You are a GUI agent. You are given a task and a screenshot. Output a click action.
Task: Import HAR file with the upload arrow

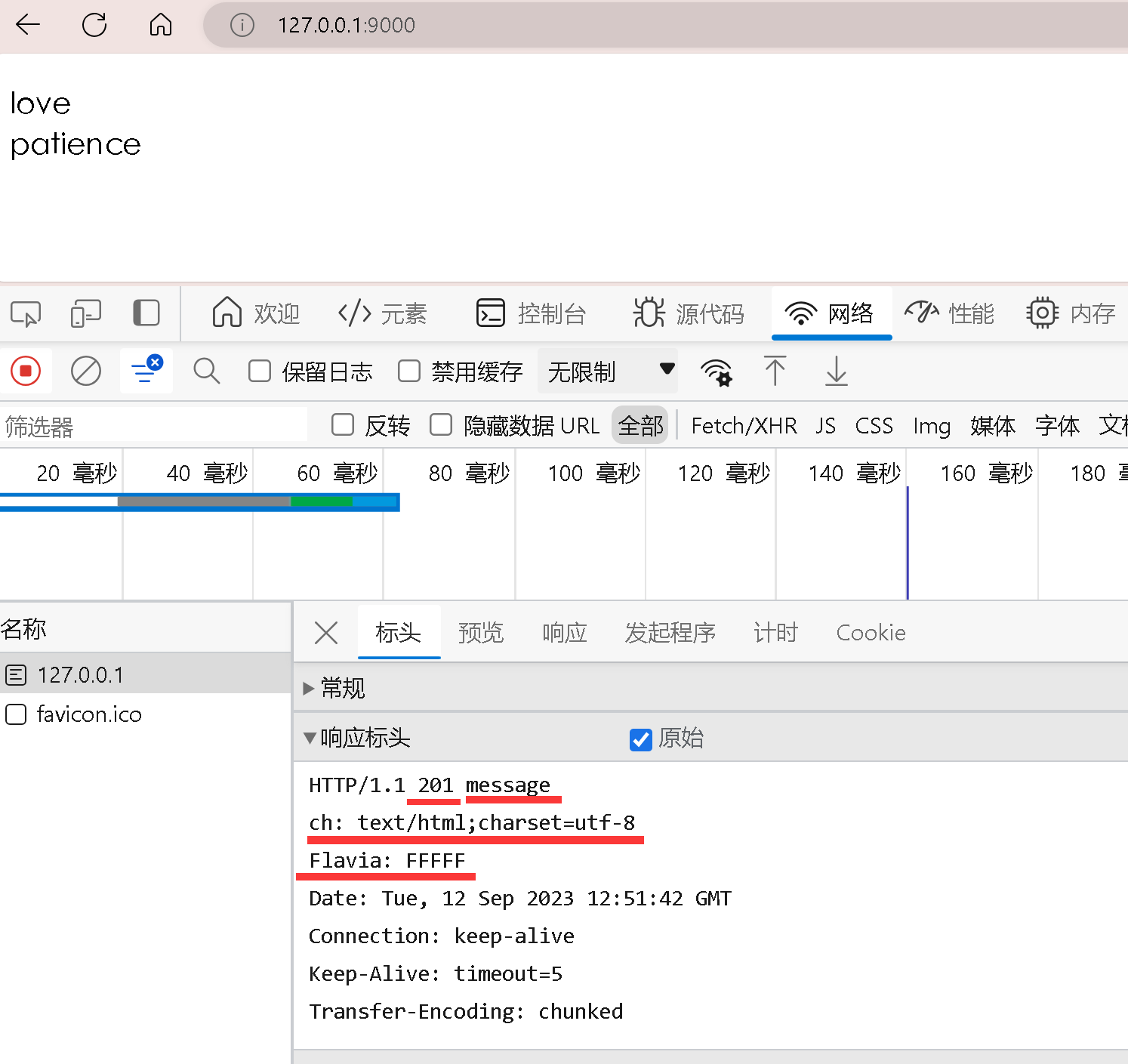[775, 371]
